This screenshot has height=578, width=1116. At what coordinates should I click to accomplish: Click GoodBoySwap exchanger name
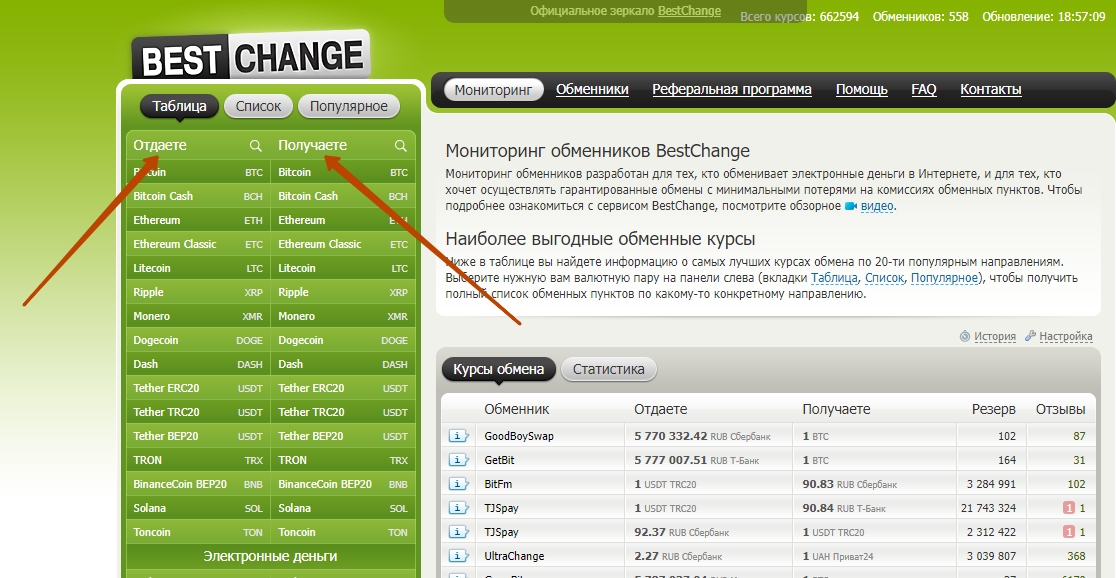[519, 436]
